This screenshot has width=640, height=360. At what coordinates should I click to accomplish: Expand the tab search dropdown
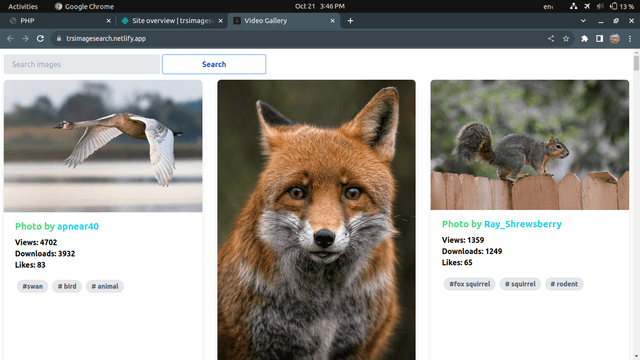click(x=583, y=21)
